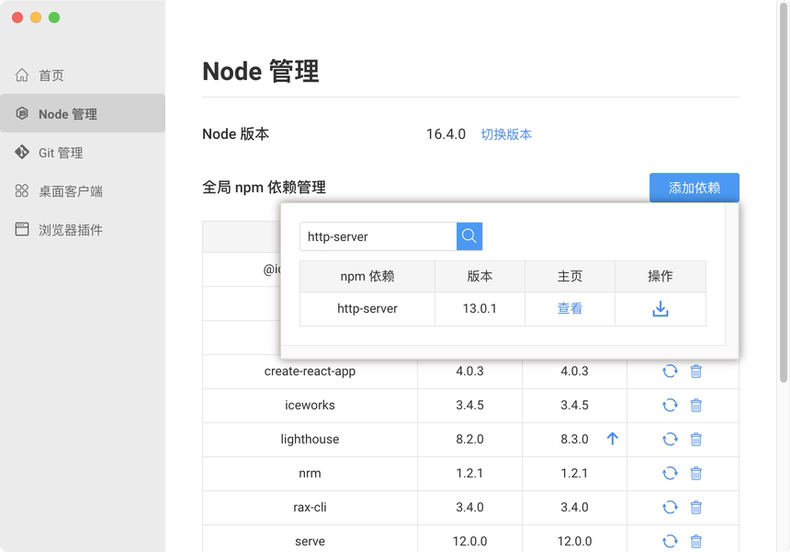790x552 pixels.
Task: Focus the http-server search input
Action: tap(378, 237)
